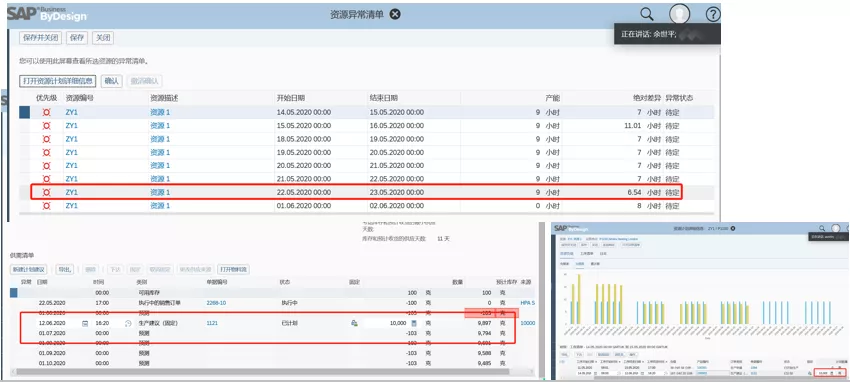
Task: Click the fixed-status icon in the 生产建议 row
Action: tap(353, 323)
